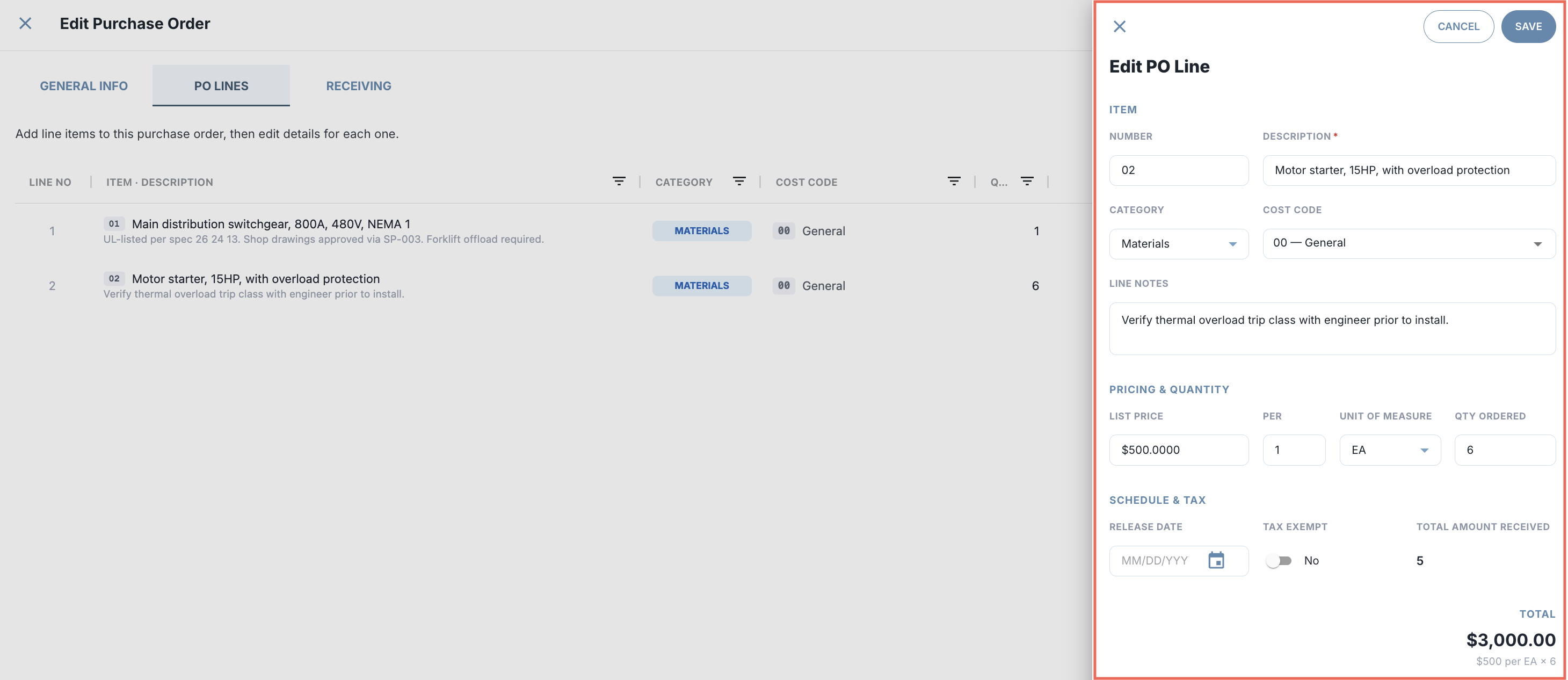Open filter for Category column

pyautogui.click(x=739, y=182)
